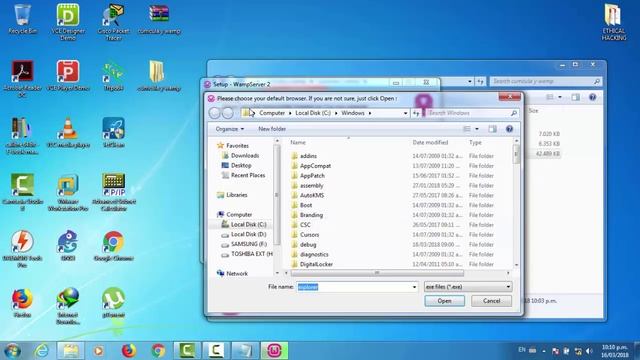Image resolution: width=640 pixels, height=360 pixels.
Task: Open Camtasia Studio desktop shortcut
Action: (x=22, y=192)
